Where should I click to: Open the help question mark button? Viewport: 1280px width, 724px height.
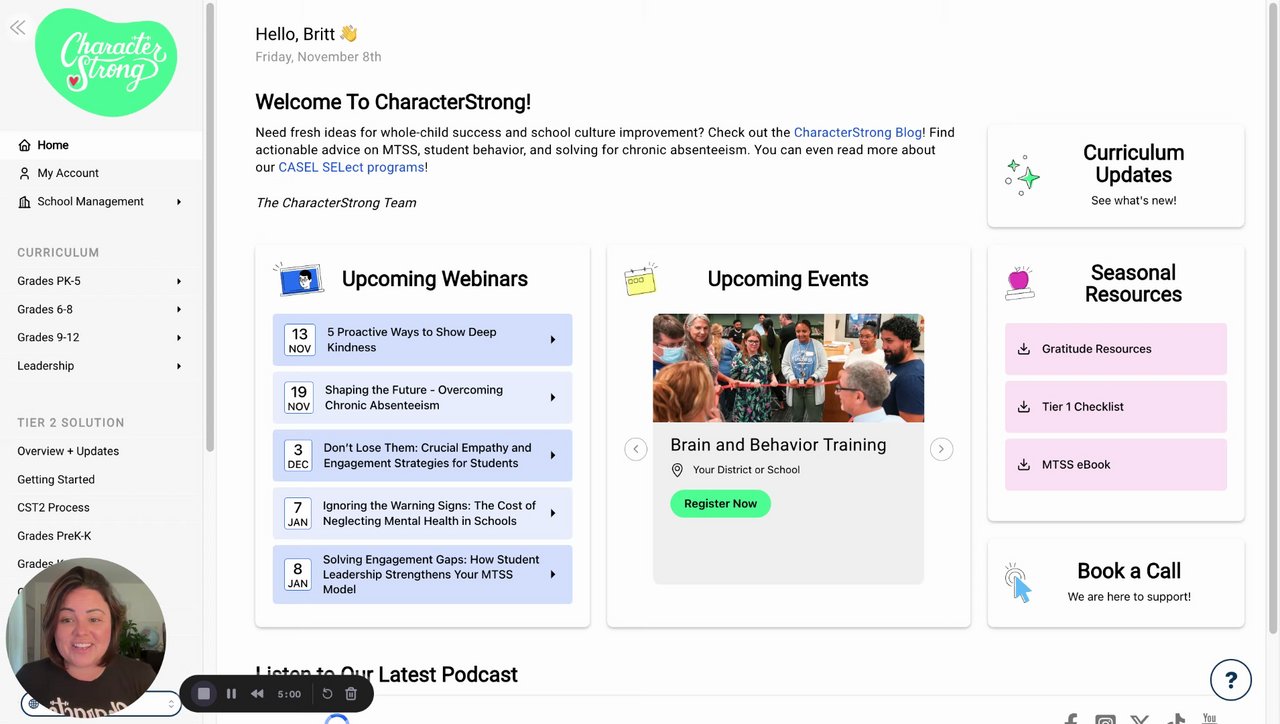1230,680
